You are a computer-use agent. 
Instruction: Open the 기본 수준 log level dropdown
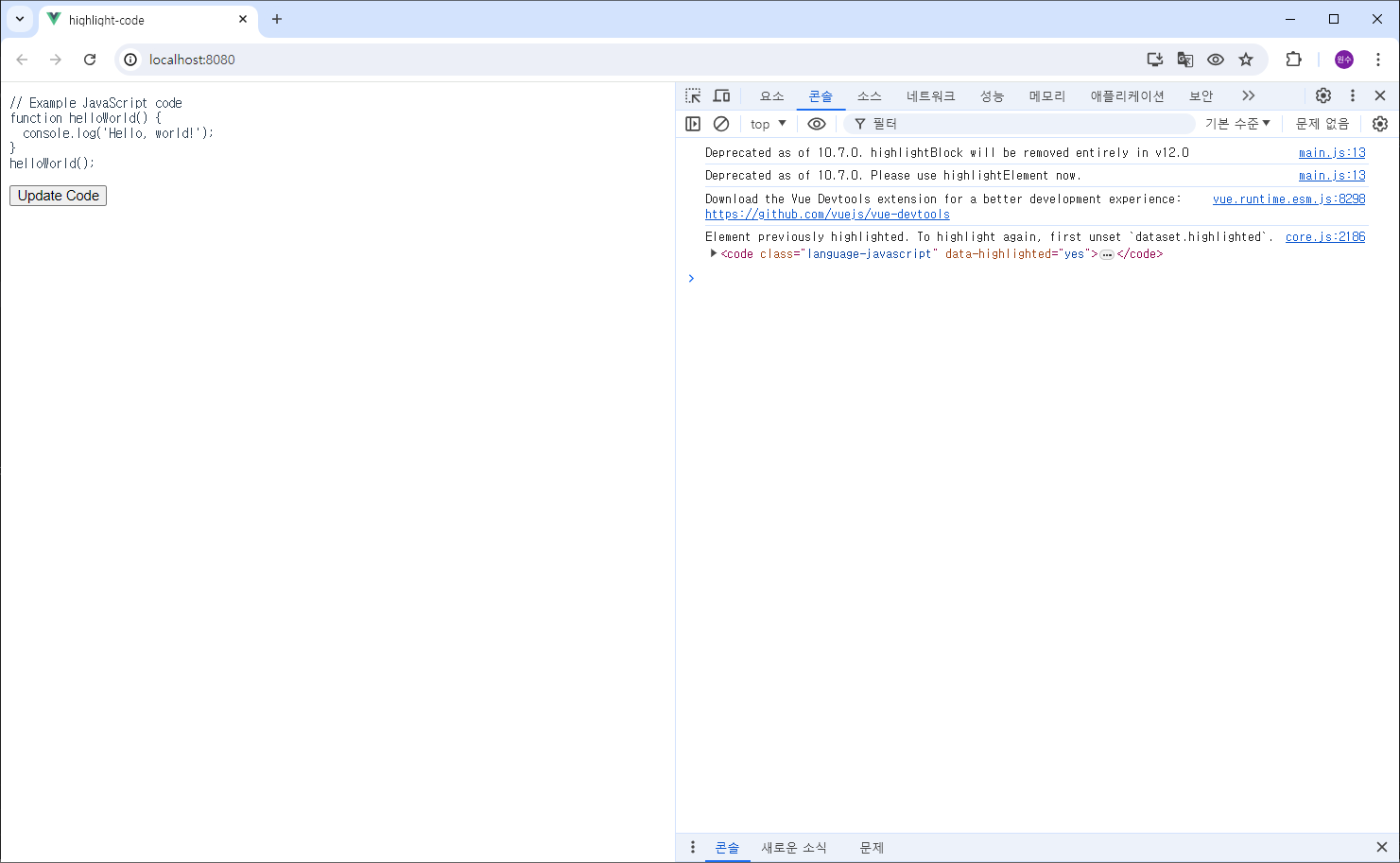pyautogui.click(x=1237, y=124)
